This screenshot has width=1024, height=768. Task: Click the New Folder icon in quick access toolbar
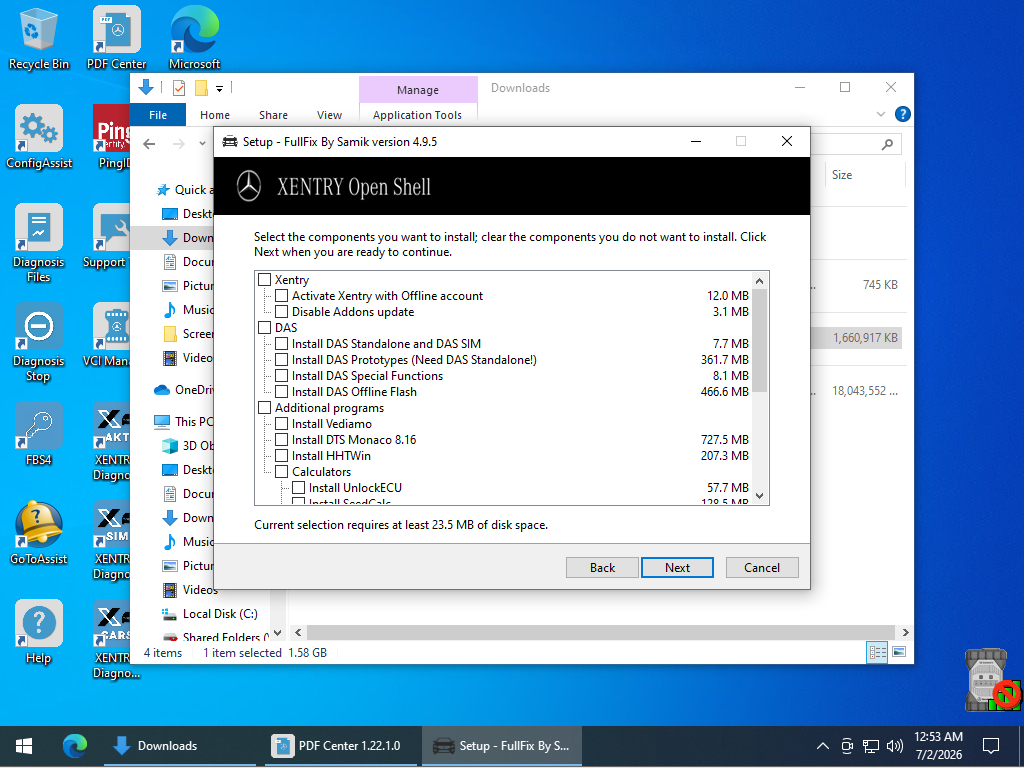coord(201,88)
